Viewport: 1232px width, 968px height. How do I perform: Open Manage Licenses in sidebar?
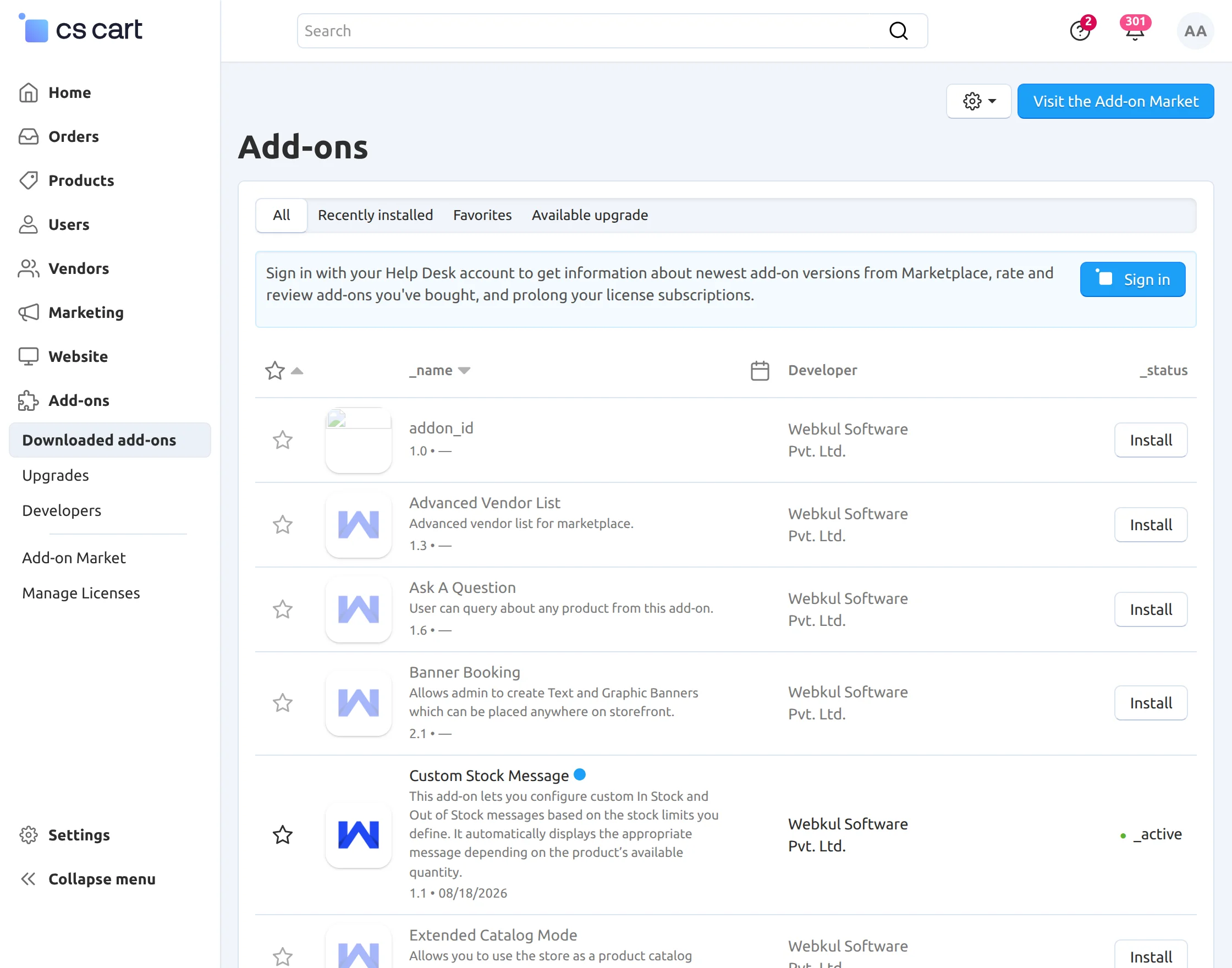click(x=81, y=593)
